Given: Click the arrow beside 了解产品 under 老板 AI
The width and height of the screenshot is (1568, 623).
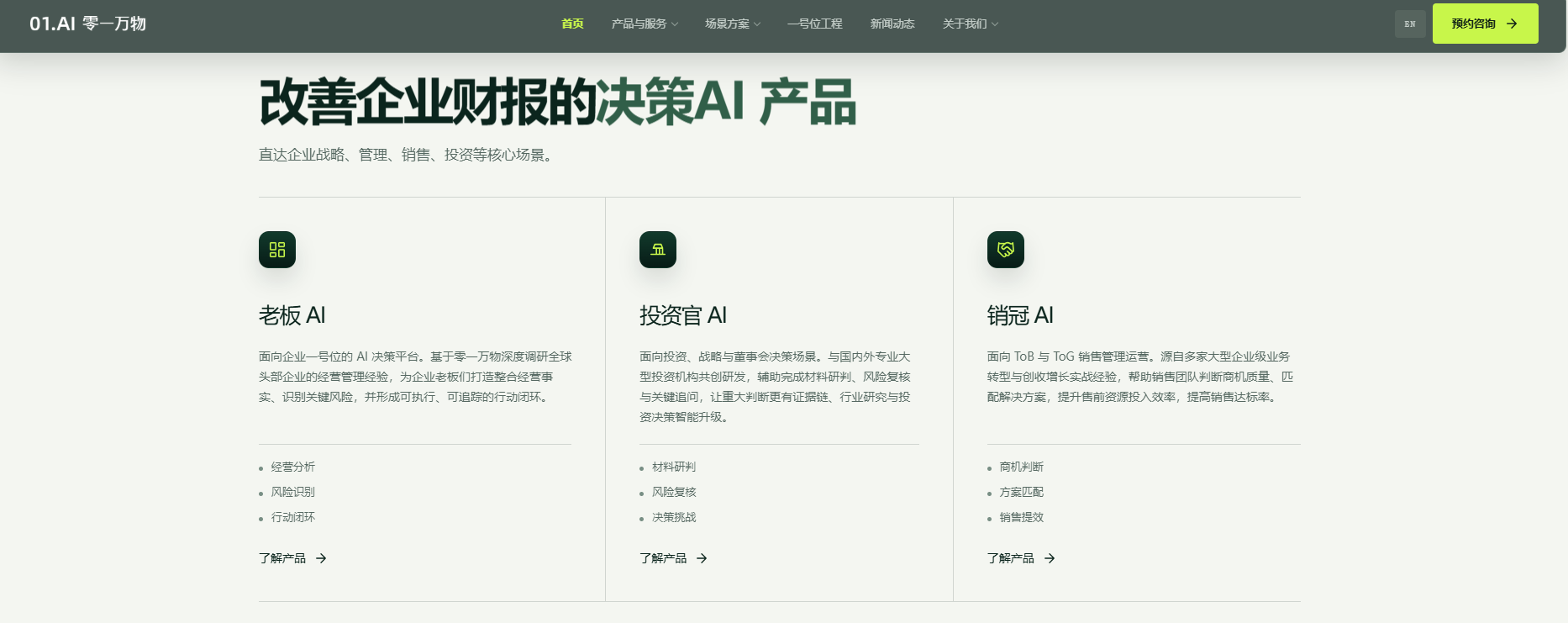Looking at the screenshot, I should point(321,558).
